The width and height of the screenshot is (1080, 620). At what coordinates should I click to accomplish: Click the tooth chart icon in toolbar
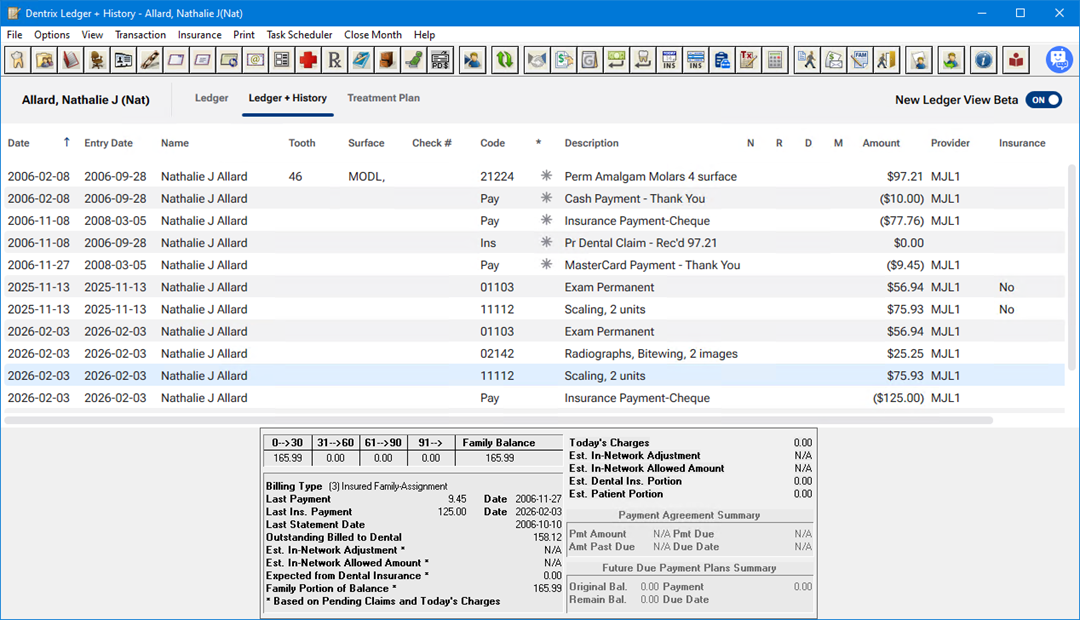coord(16,61)
